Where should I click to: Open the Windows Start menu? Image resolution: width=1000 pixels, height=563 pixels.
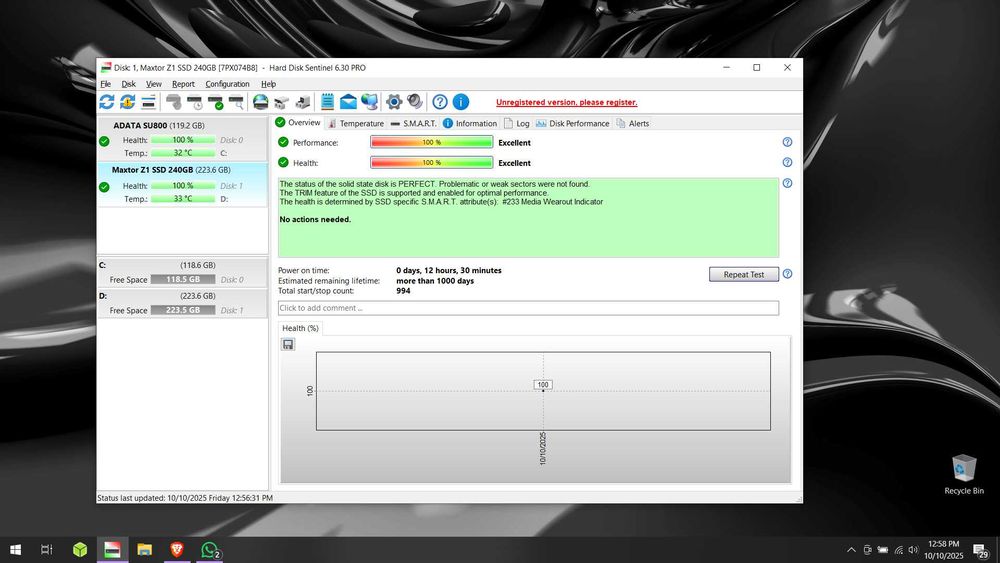[15, 549]
